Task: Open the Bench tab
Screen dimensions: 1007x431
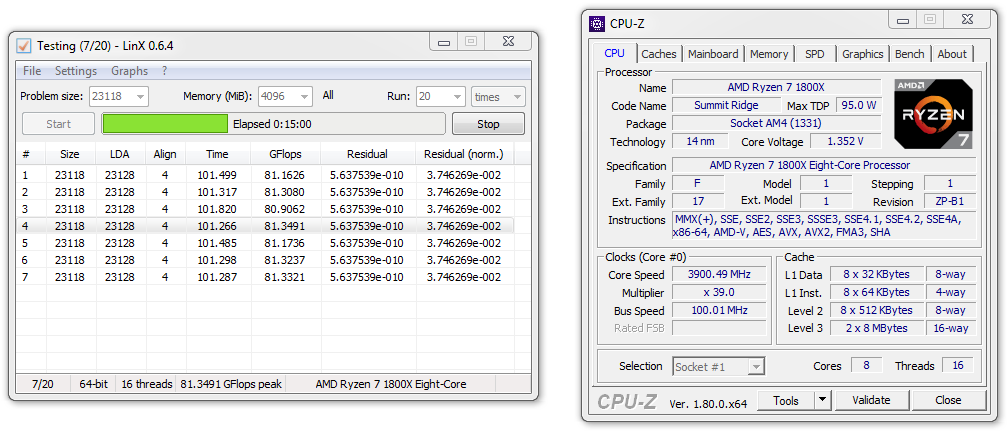Action: tap(909, 54)
